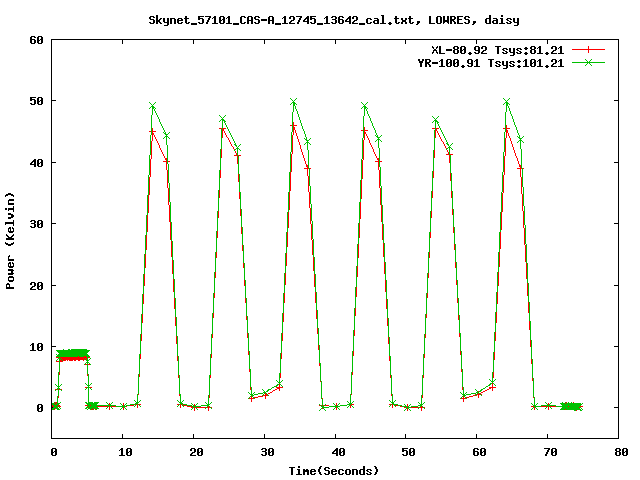Click x-axis tick label 30
640x480 pixels.
click(267, 452)
